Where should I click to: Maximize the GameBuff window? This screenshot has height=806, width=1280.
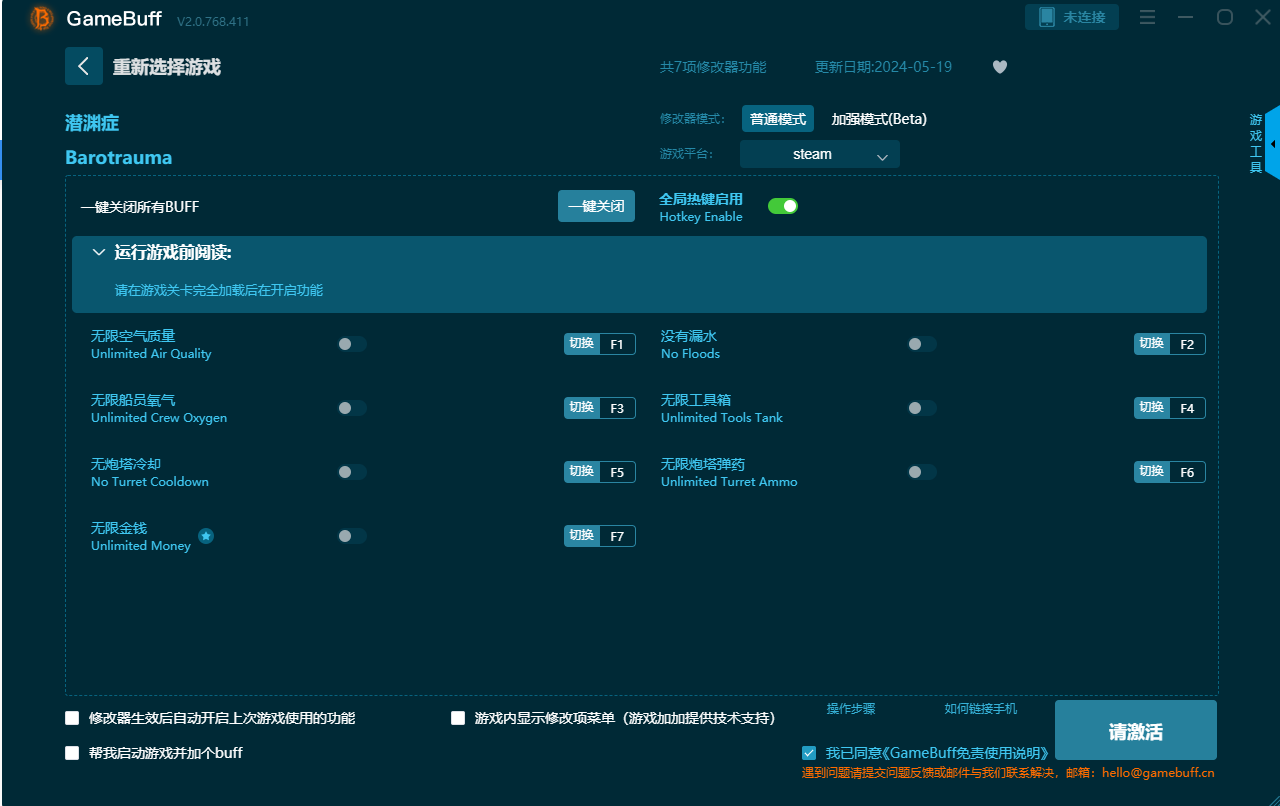tap(1225, 17)
